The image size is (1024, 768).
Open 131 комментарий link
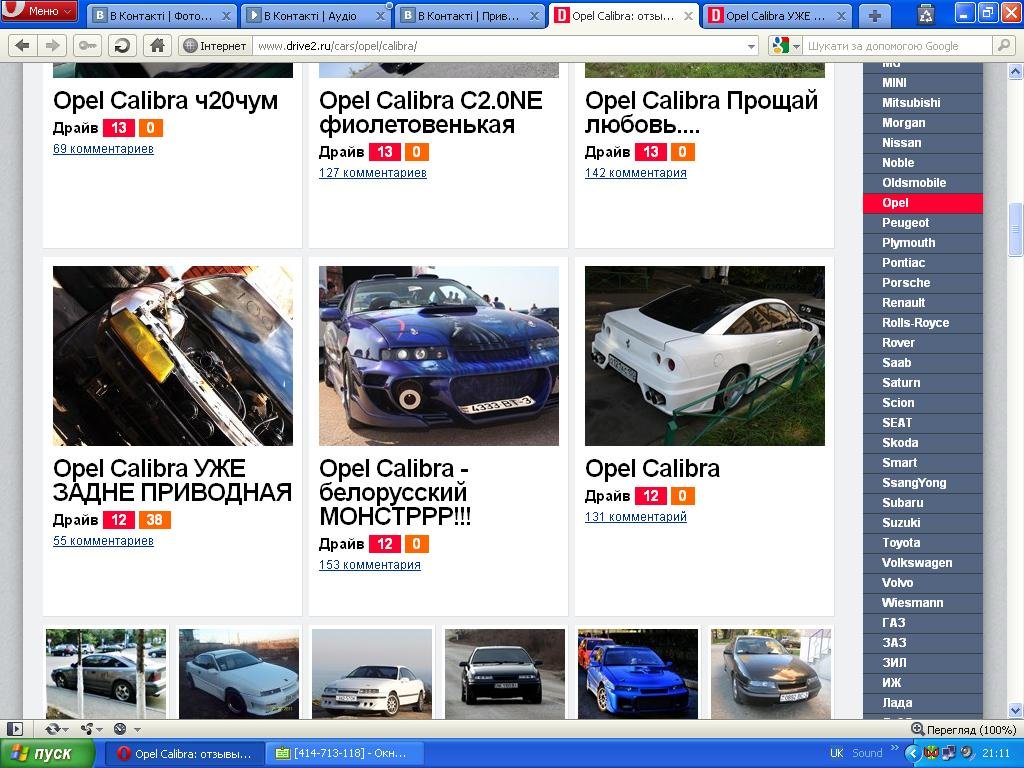coord(635,517)
